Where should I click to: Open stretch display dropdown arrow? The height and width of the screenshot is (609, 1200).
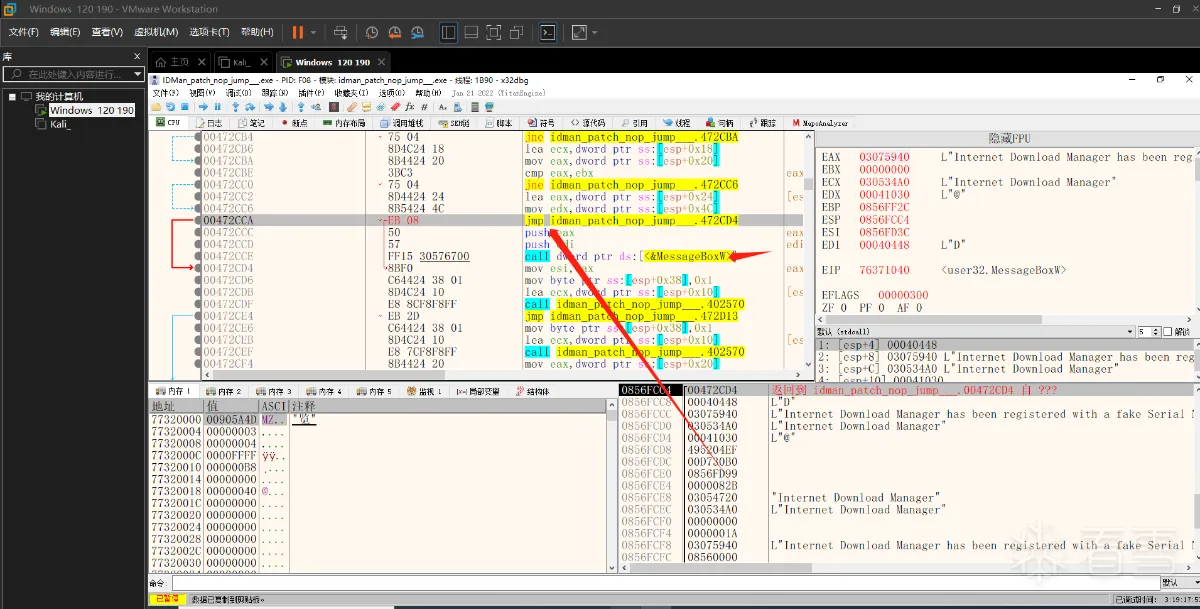[x=593, y=32]
